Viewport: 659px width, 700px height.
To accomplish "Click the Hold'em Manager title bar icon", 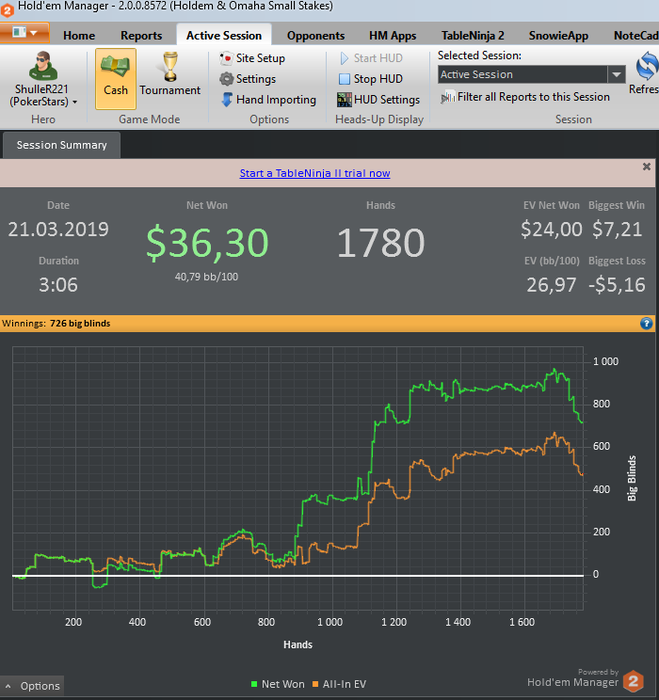I will pos(6,9).
